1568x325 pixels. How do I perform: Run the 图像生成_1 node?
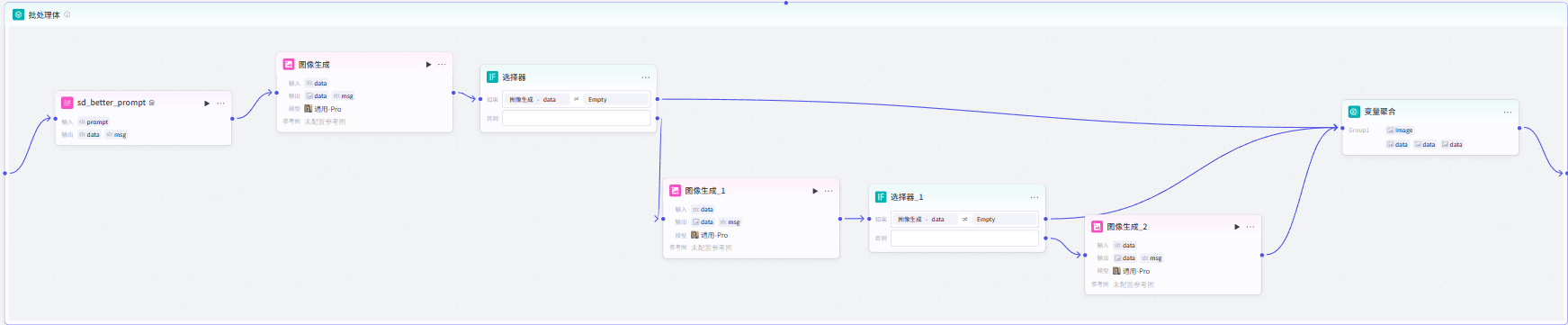click(815, 190)
